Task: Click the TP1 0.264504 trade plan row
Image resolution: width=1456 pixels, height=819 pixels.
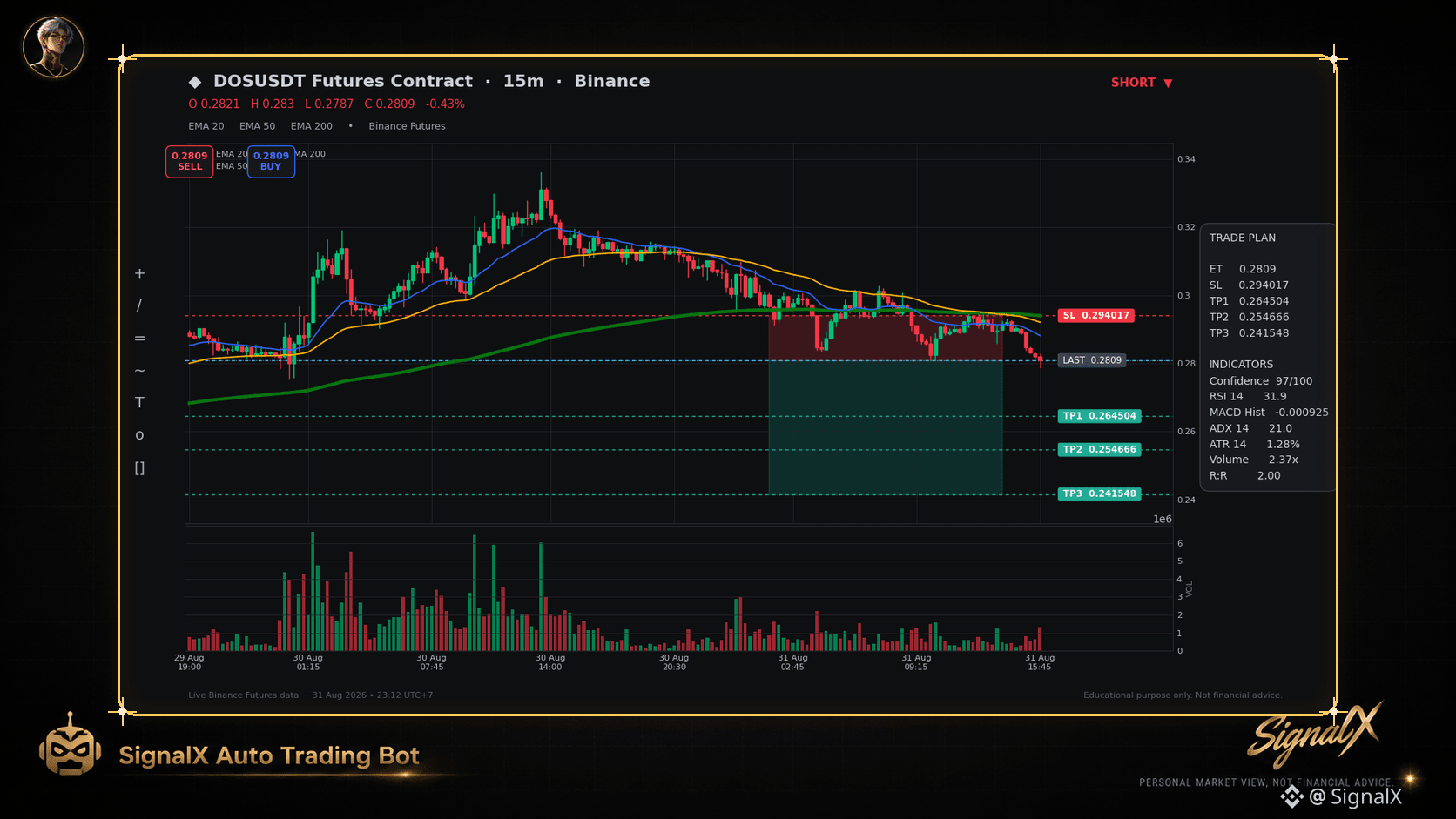Action: [x=1249, y=301]
